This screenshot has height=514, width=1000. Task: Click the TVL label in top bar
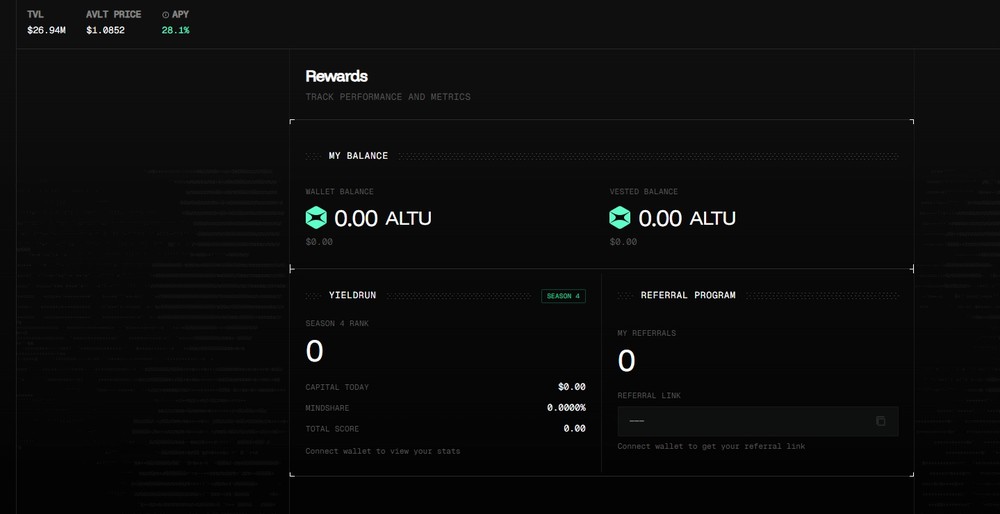coord(35,14)
